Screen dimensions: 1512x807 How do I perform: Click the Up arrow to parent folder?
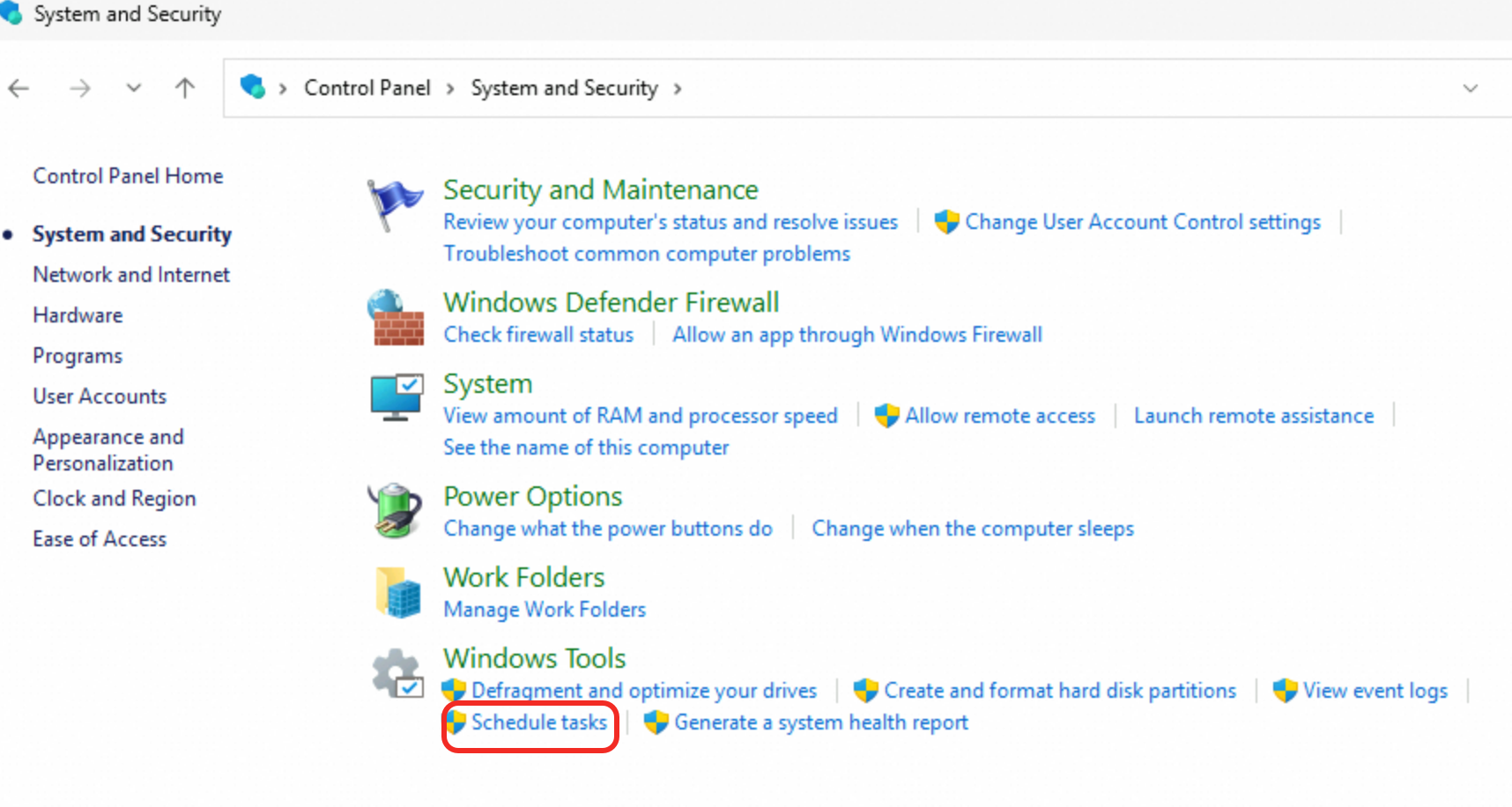tap(185, 88)
